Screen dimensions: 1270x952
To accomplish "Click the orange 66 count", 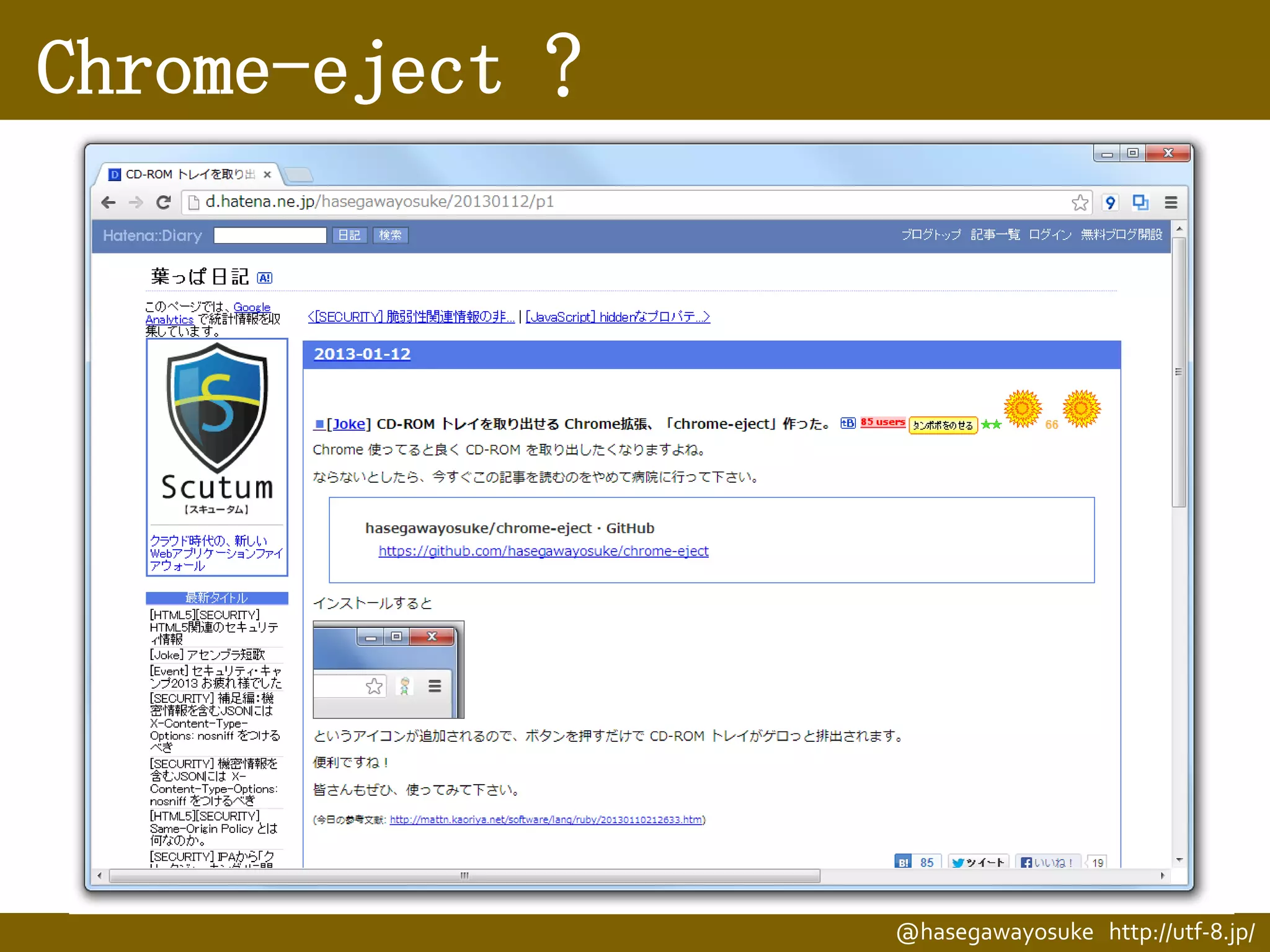I will pyautogui.click(x=1052, y=425).
